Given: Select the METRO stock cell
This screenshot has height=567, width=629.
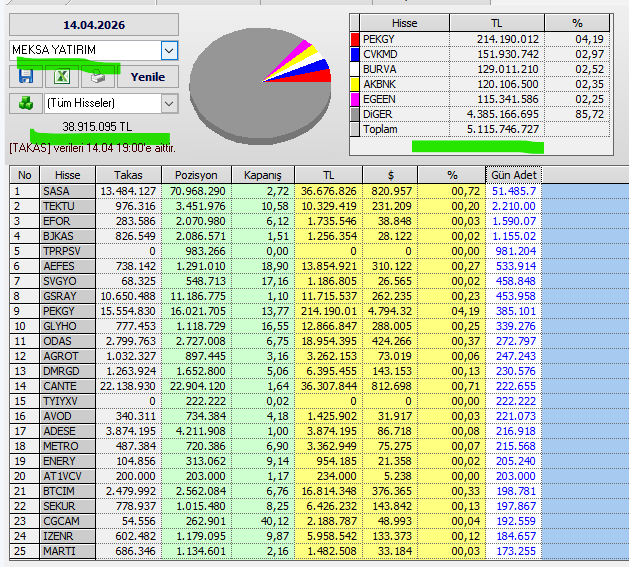Looking at the screenshot, I should tap(67, 446).
